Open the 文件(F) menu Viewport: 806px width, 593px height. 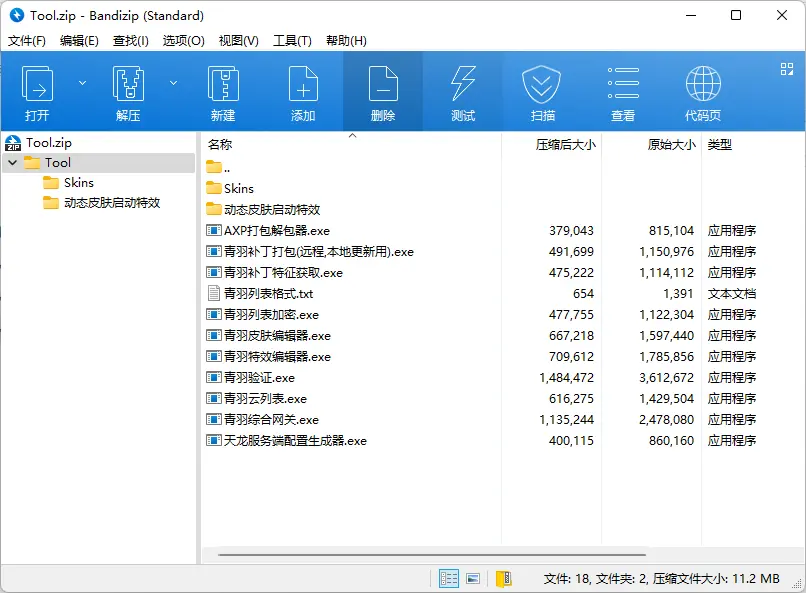point(27,41)
